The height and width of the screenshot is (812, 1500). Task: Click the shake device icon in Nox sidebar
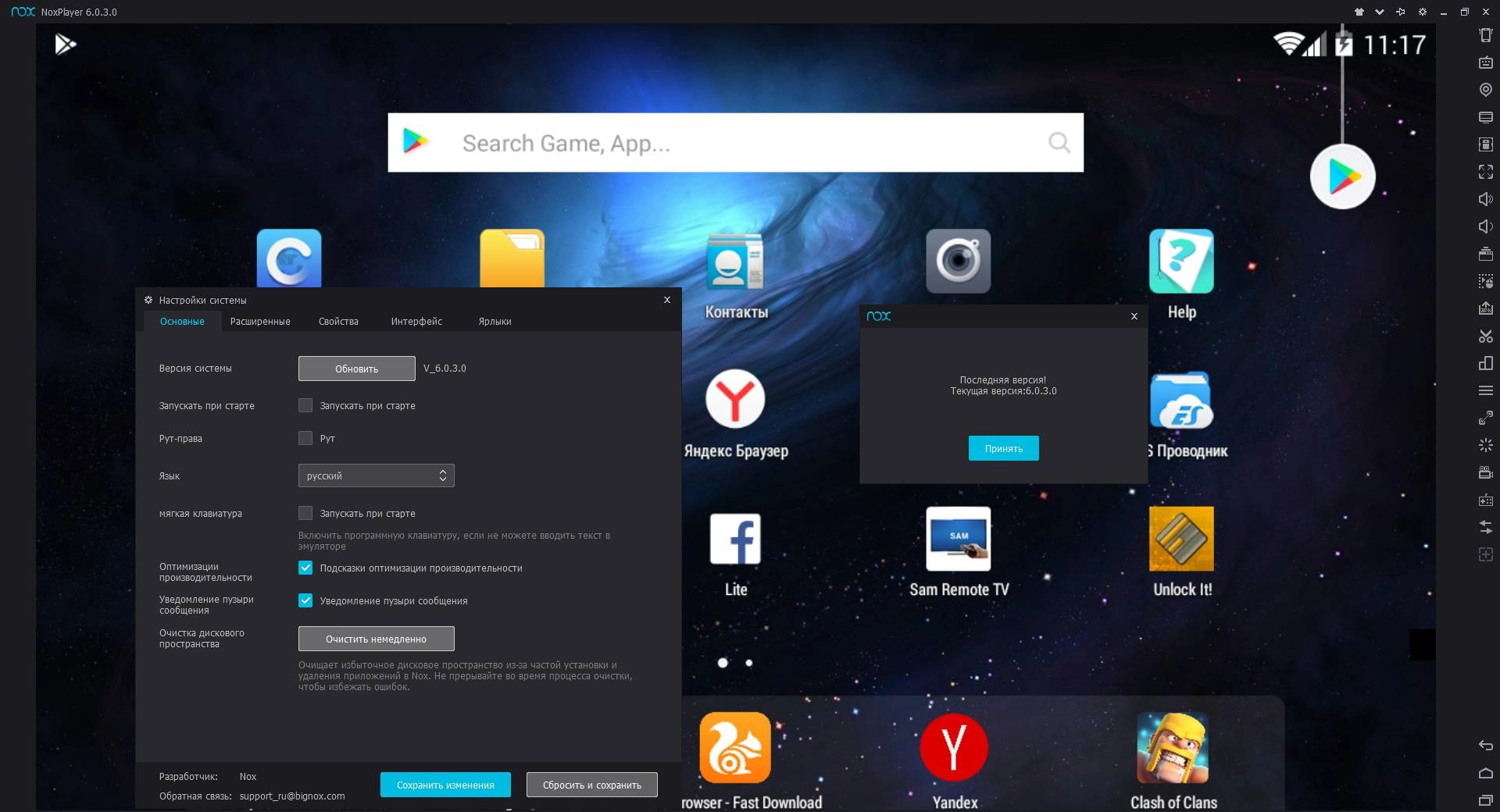tap(1486, 35)
